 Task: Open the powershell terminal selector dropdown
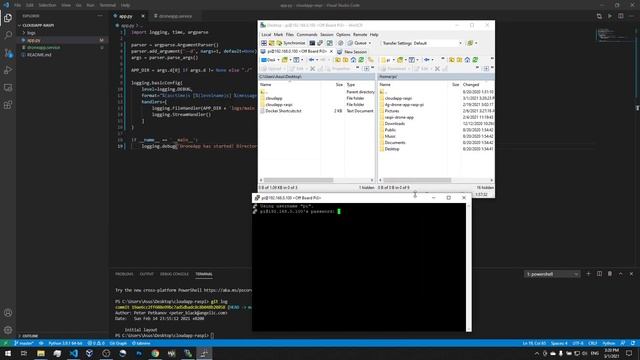coord(552,274)
